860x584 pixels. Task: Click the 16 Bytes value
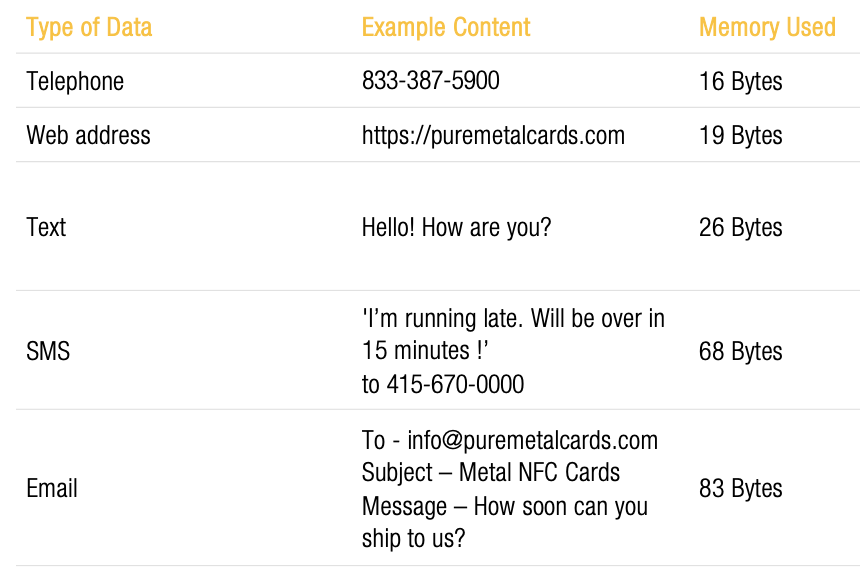click(x=740, y=82)
